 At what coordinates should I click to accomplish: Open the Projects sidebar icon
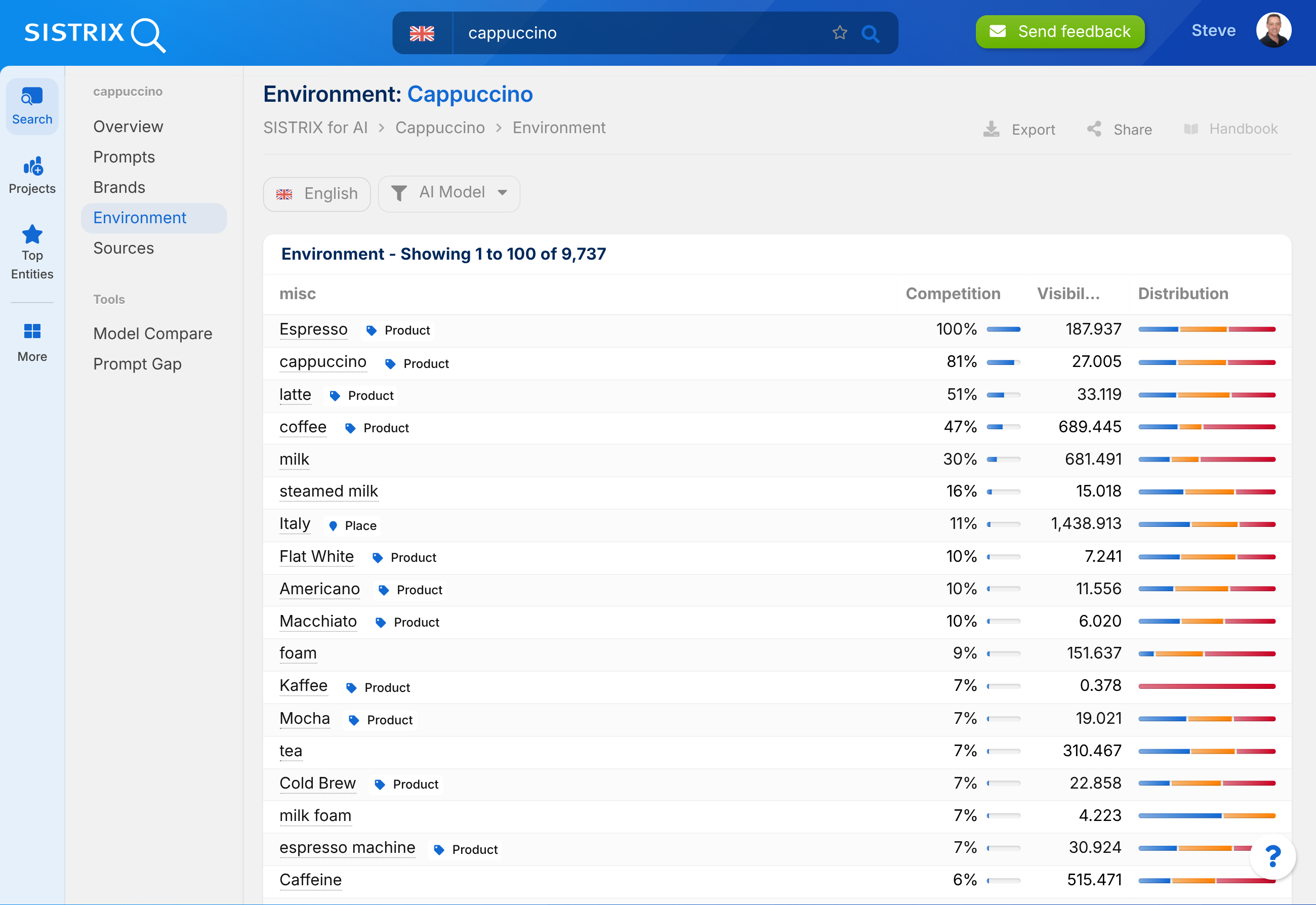click(32, 175)
